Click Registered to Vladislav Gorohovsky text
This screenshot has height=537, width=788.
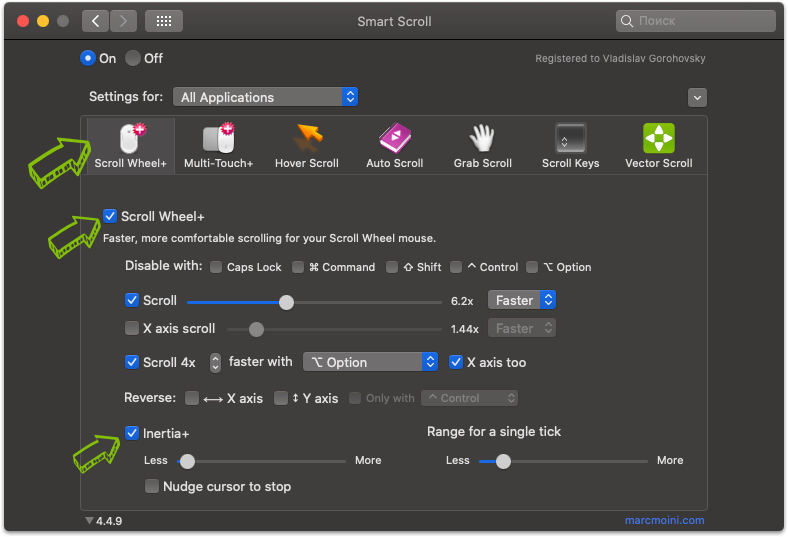point(620,58)
